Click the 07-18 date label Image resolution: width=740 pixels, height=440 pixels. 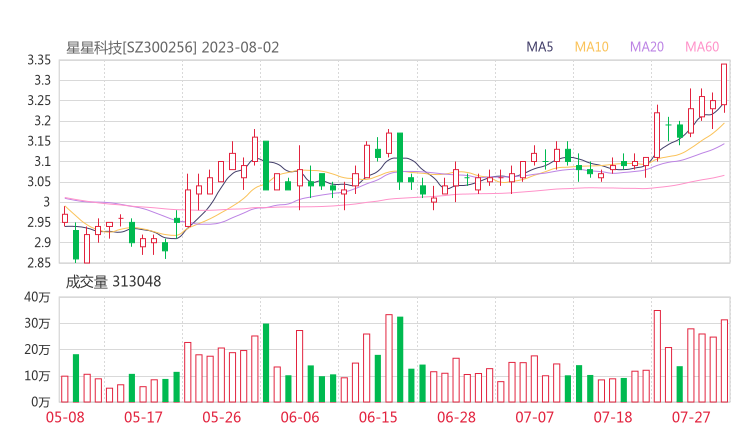[613, 417]
